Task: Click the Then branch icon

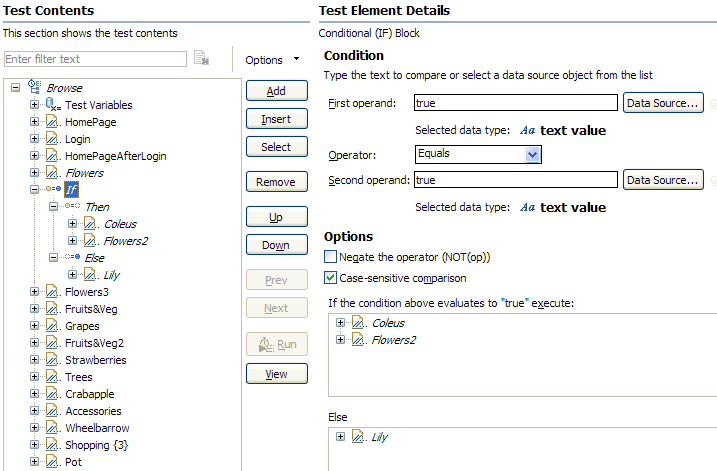Action: (72, 207)
